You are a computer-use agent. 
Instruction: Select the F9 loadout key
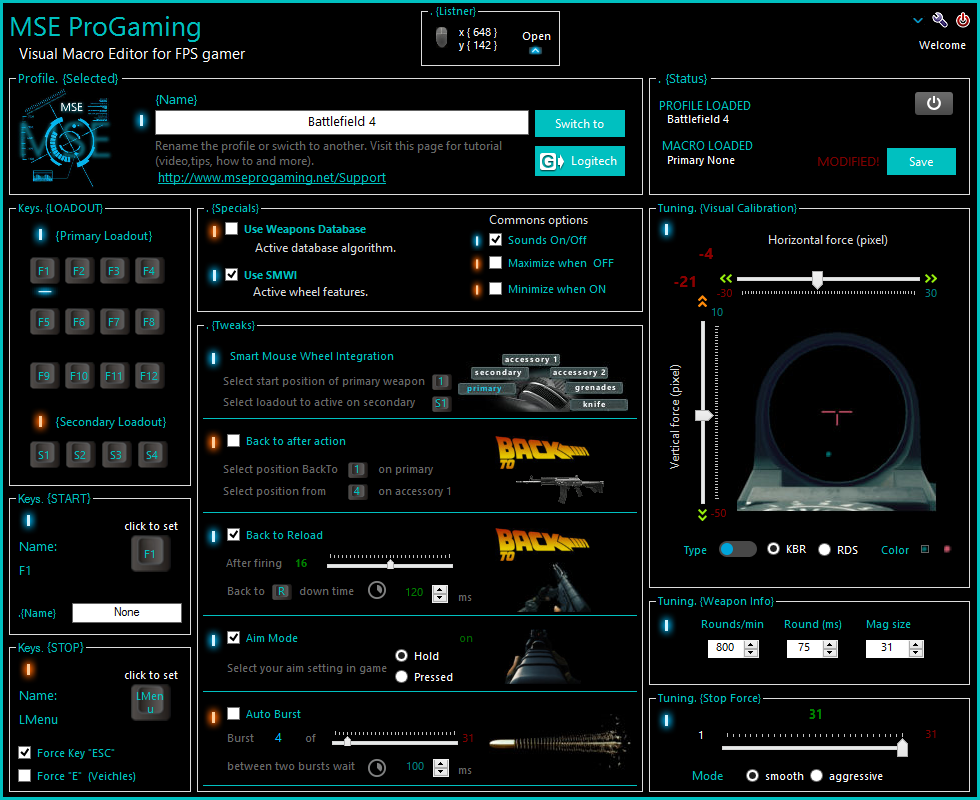click(x=44, y=376)
